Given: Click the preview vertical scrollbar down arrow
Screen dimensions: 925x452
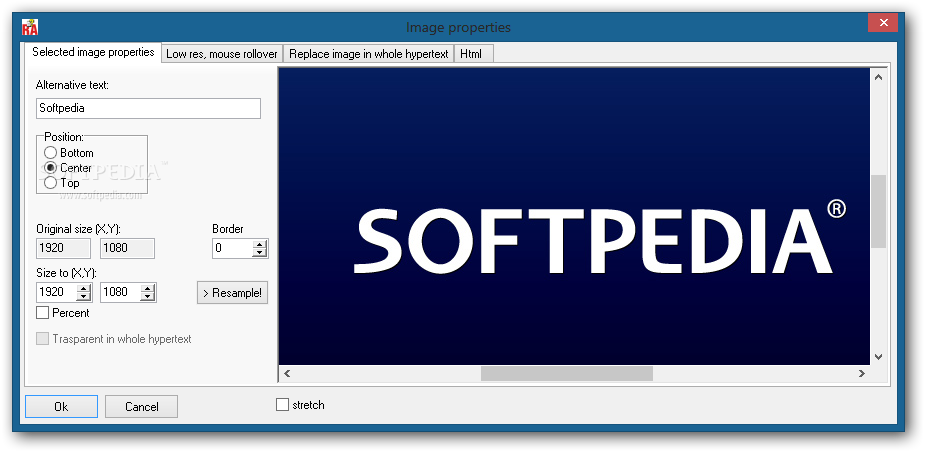Looking at the screenshot, I should [878, 356].
